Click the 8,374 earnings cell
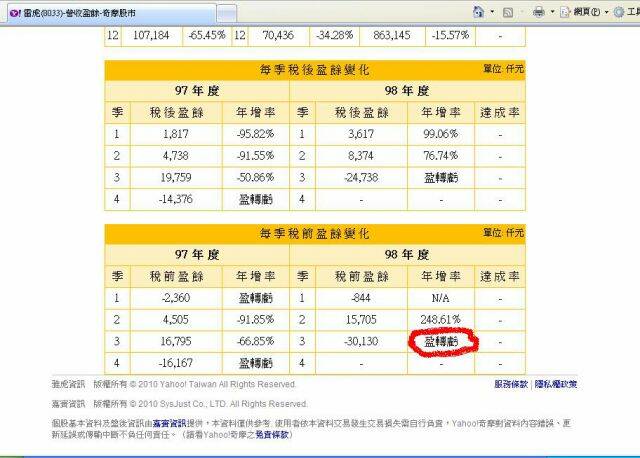 click(361, 156)
